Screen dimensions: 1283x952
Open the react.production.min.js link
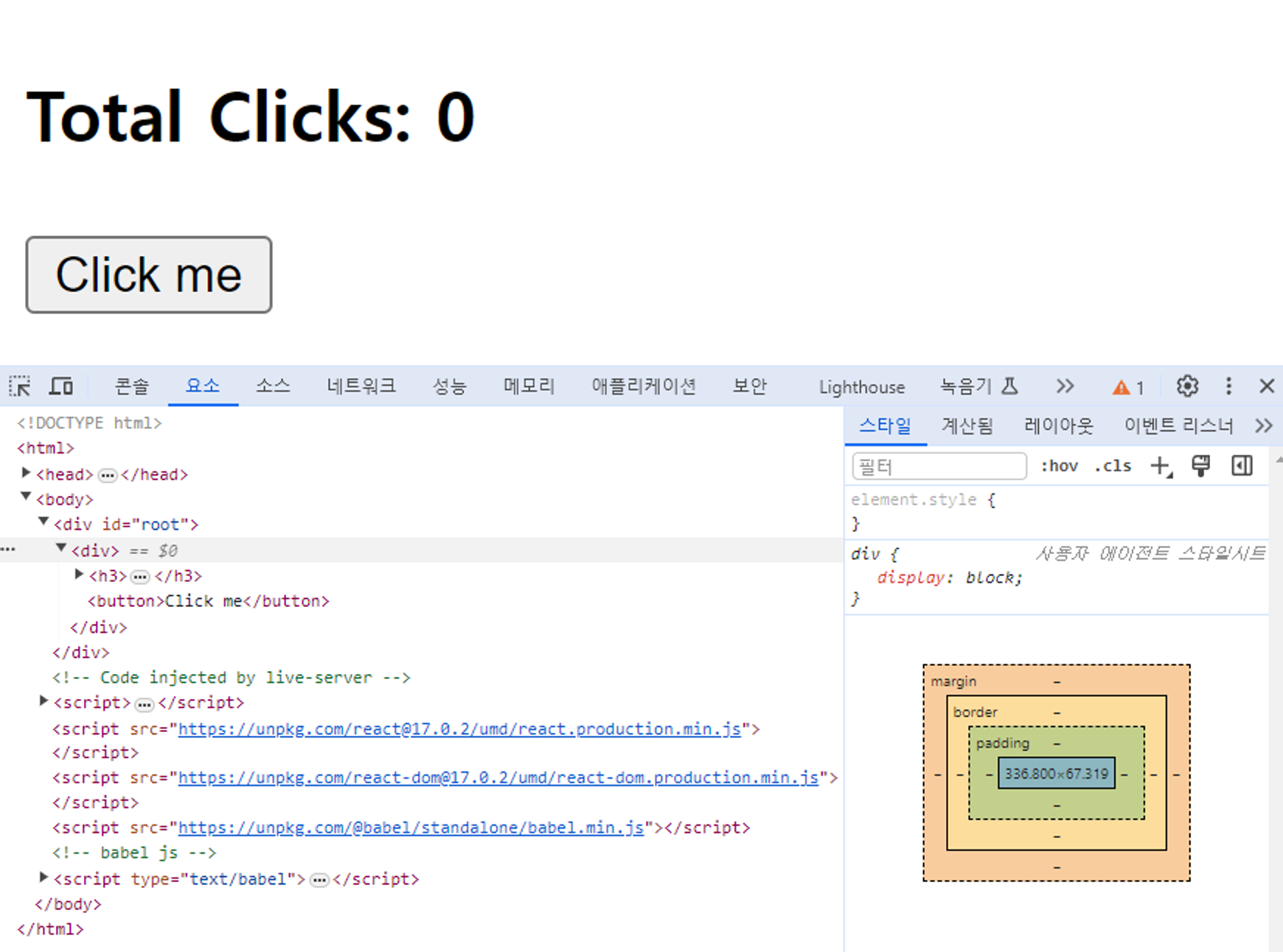coord(459,729)
